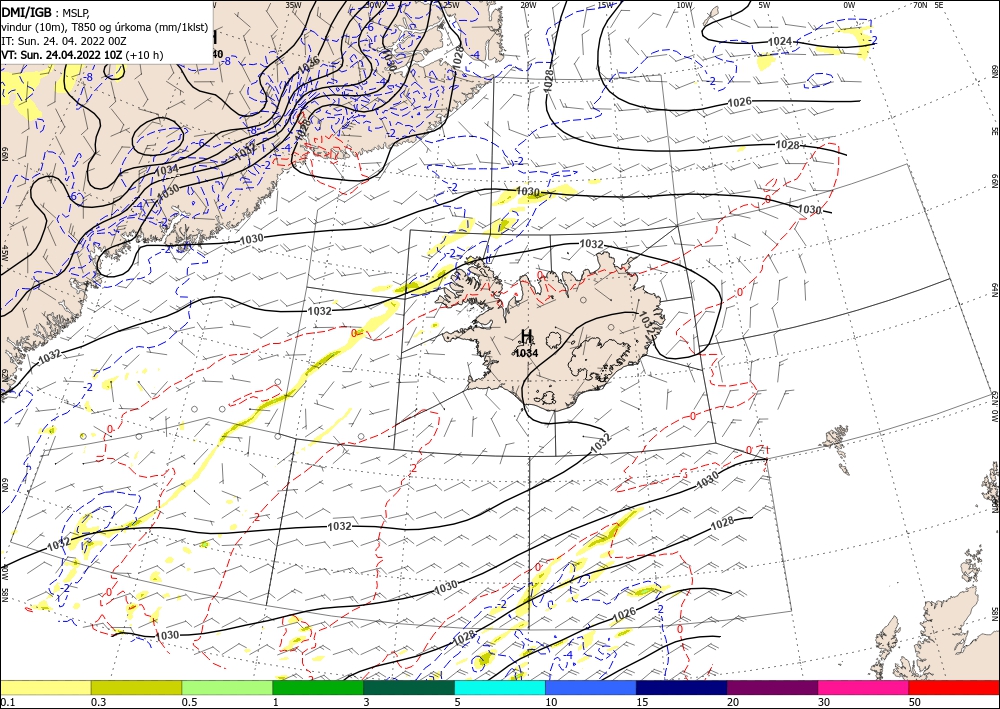This screenshot has width=1000, height=709.
Task: Click the legend value "15"
Action: pos(642,702)
